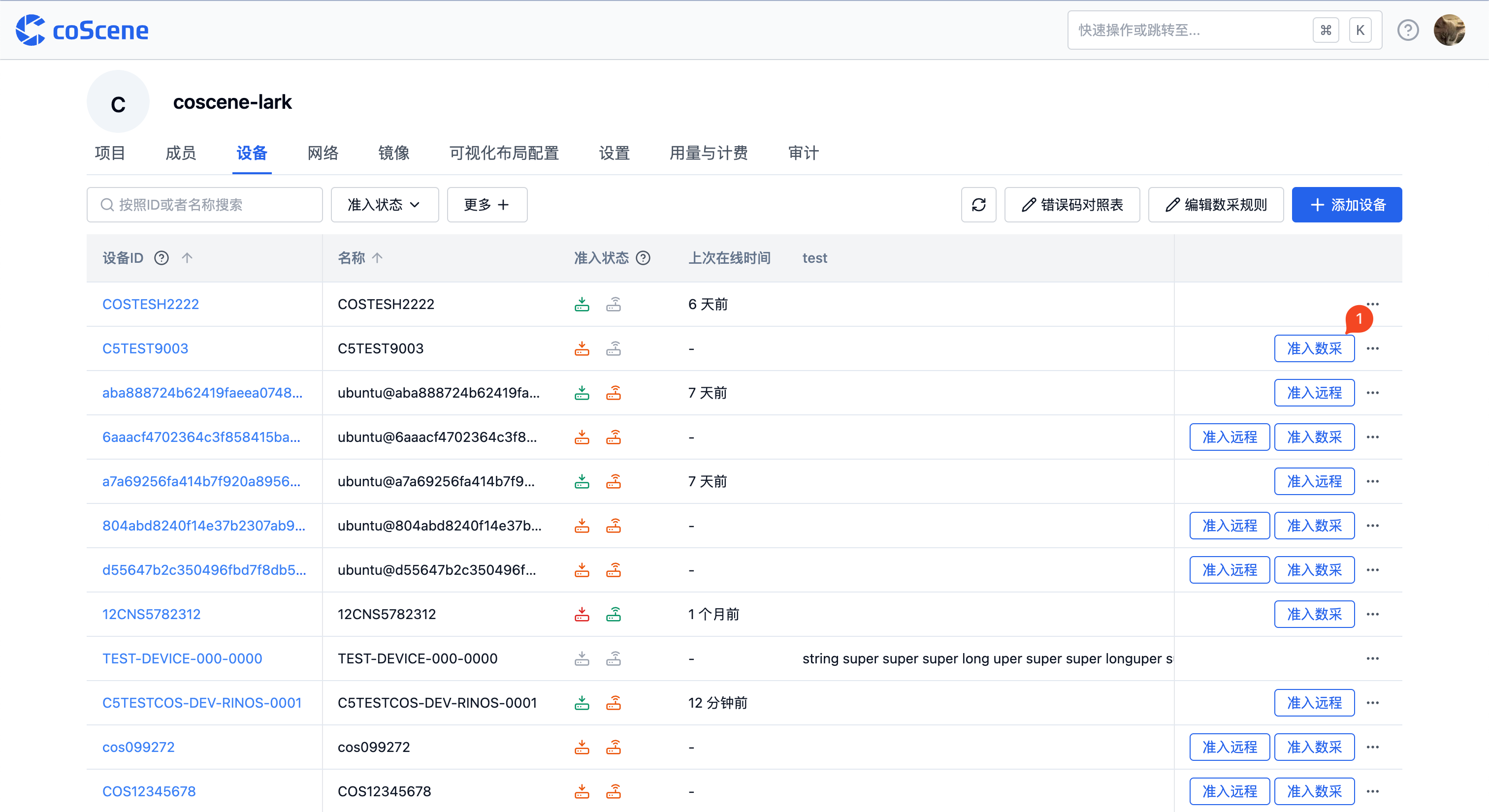Open device link C5TEST9003
Screen dimensions: 1489x812
tap(145, 348)
